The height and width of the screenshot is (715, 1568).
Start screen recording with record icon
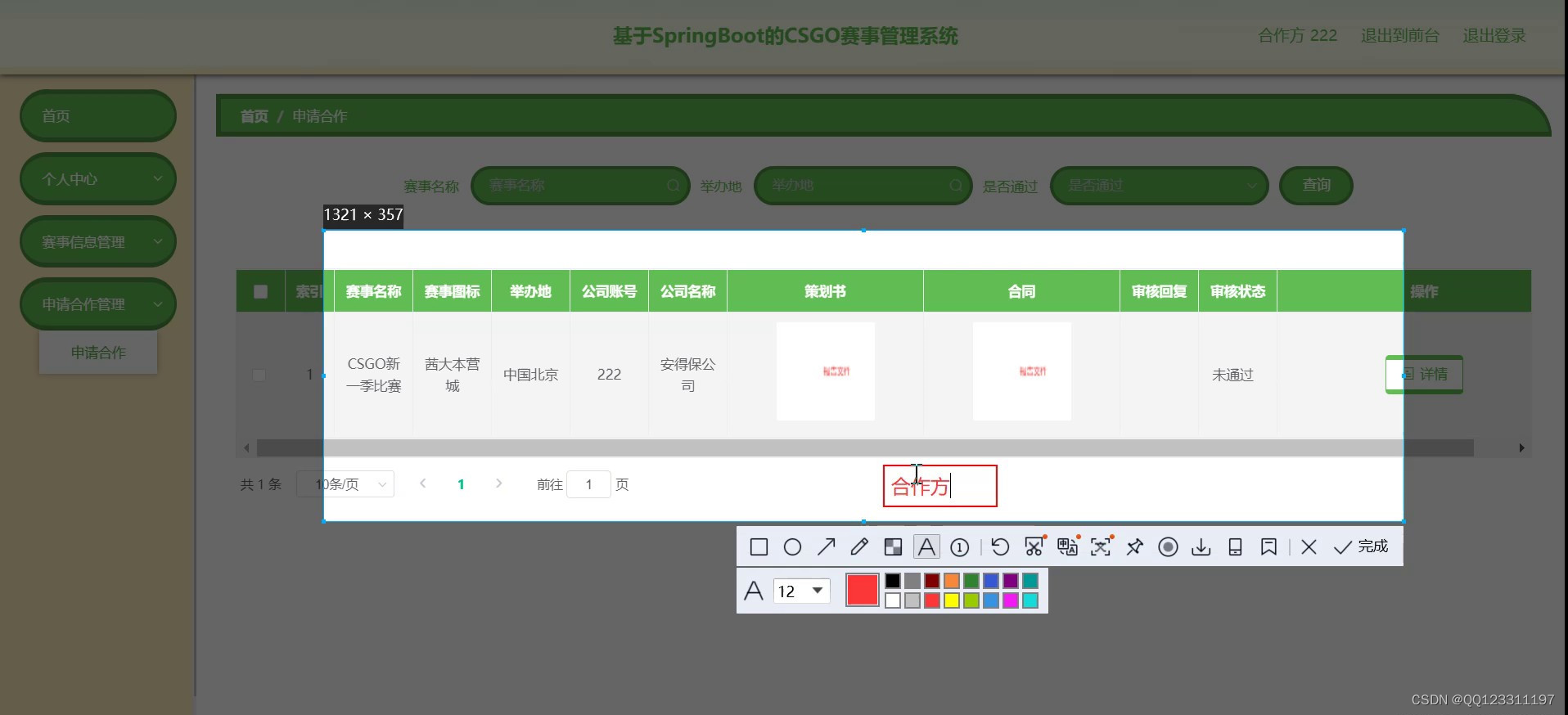(x=1168, y=546)
